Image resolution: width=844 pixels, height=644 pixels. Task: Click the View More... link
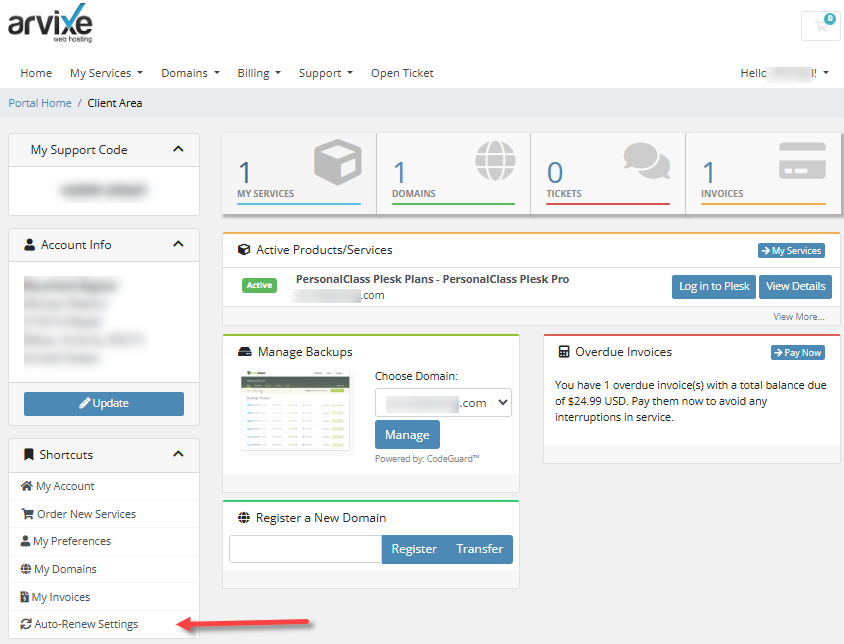point(799,317)
